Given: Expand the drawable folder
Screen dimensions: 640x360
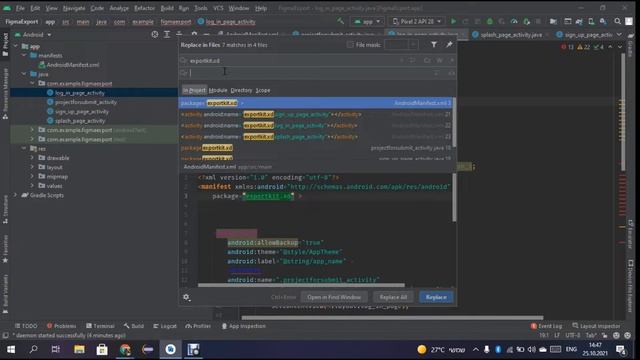Looking at the screenshot, I should [32, 158].
